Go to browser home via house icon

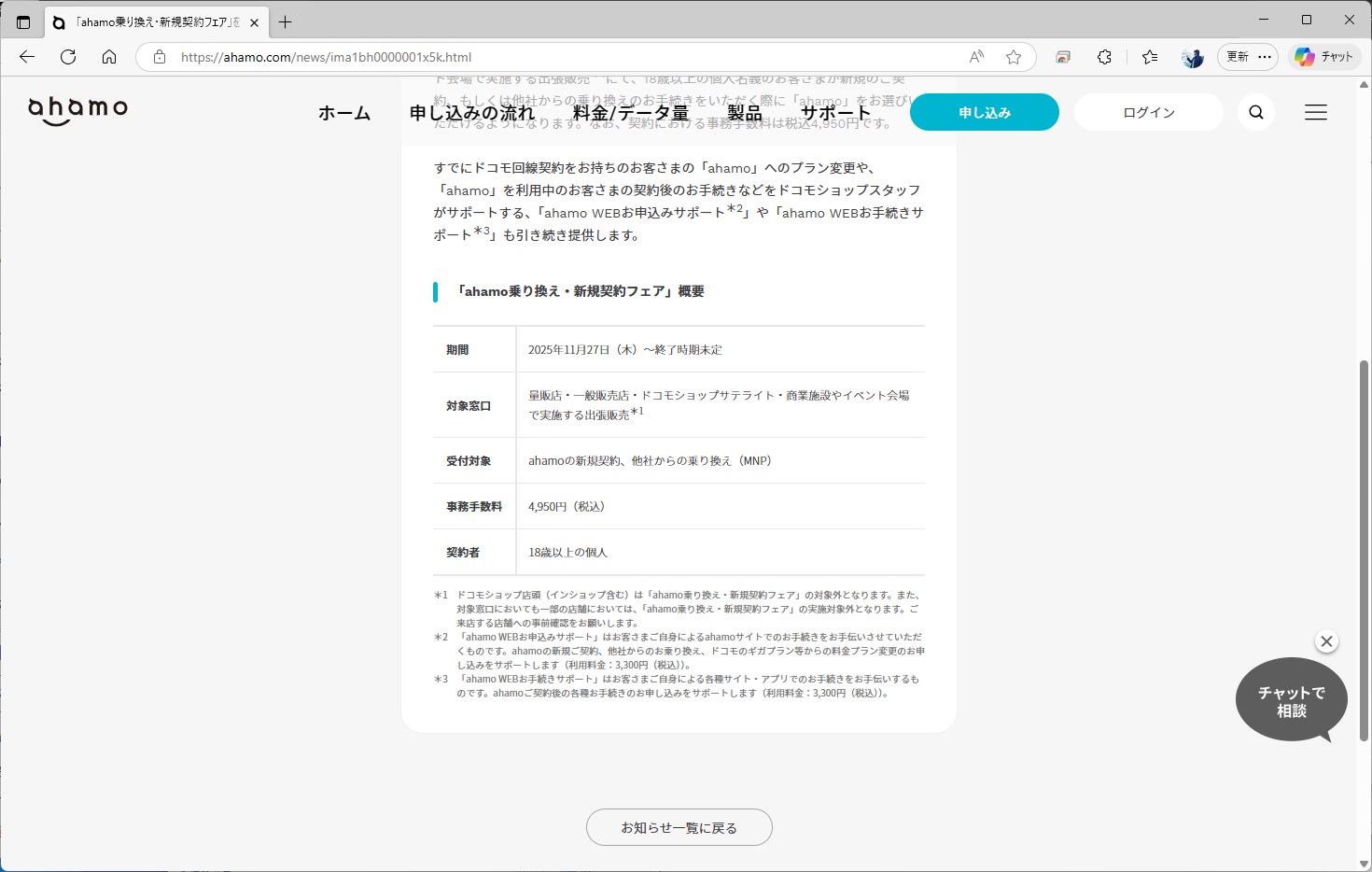(109, 57)
